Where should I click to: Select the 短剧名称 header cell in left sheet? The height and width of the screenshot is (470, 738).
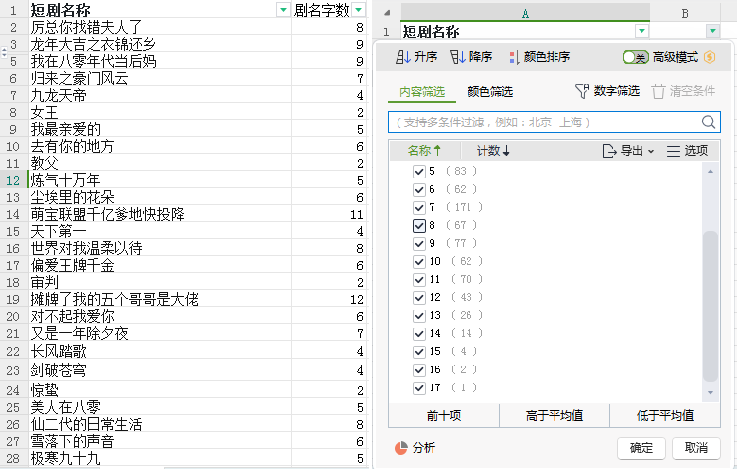[160, 9]
